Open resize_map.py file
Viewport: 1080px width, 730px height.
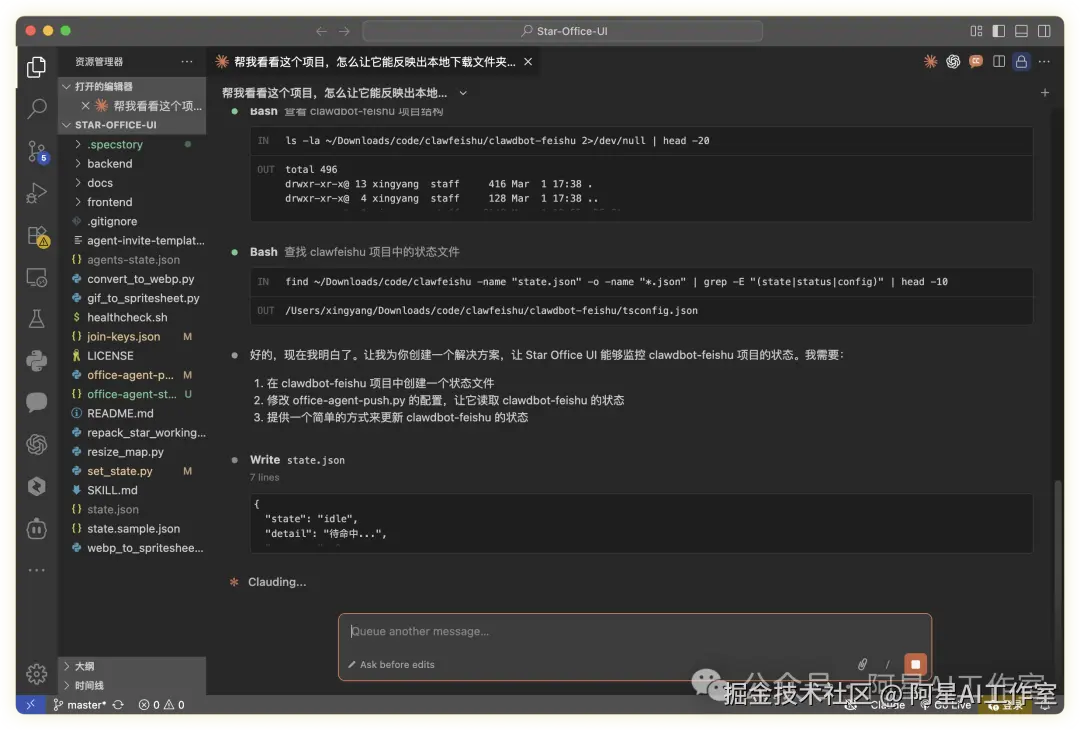tap(132, 452)
